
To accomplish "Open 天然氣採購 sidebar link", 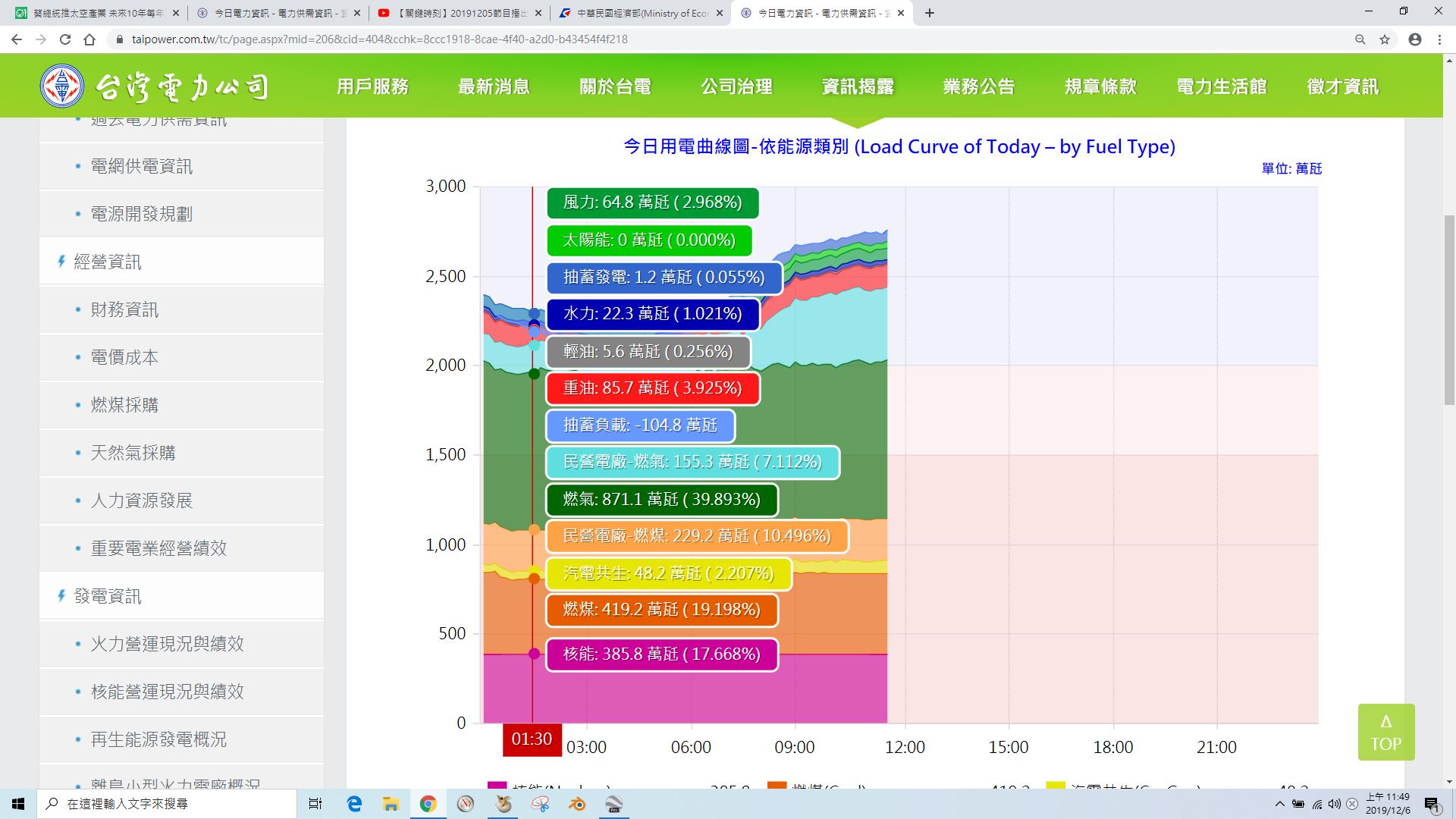I will pos(181,453).
